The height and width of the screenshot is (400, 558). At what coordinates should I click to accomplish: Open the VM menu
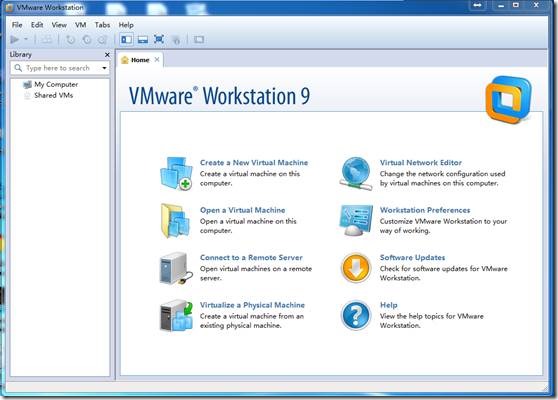[x=80, y=25]
